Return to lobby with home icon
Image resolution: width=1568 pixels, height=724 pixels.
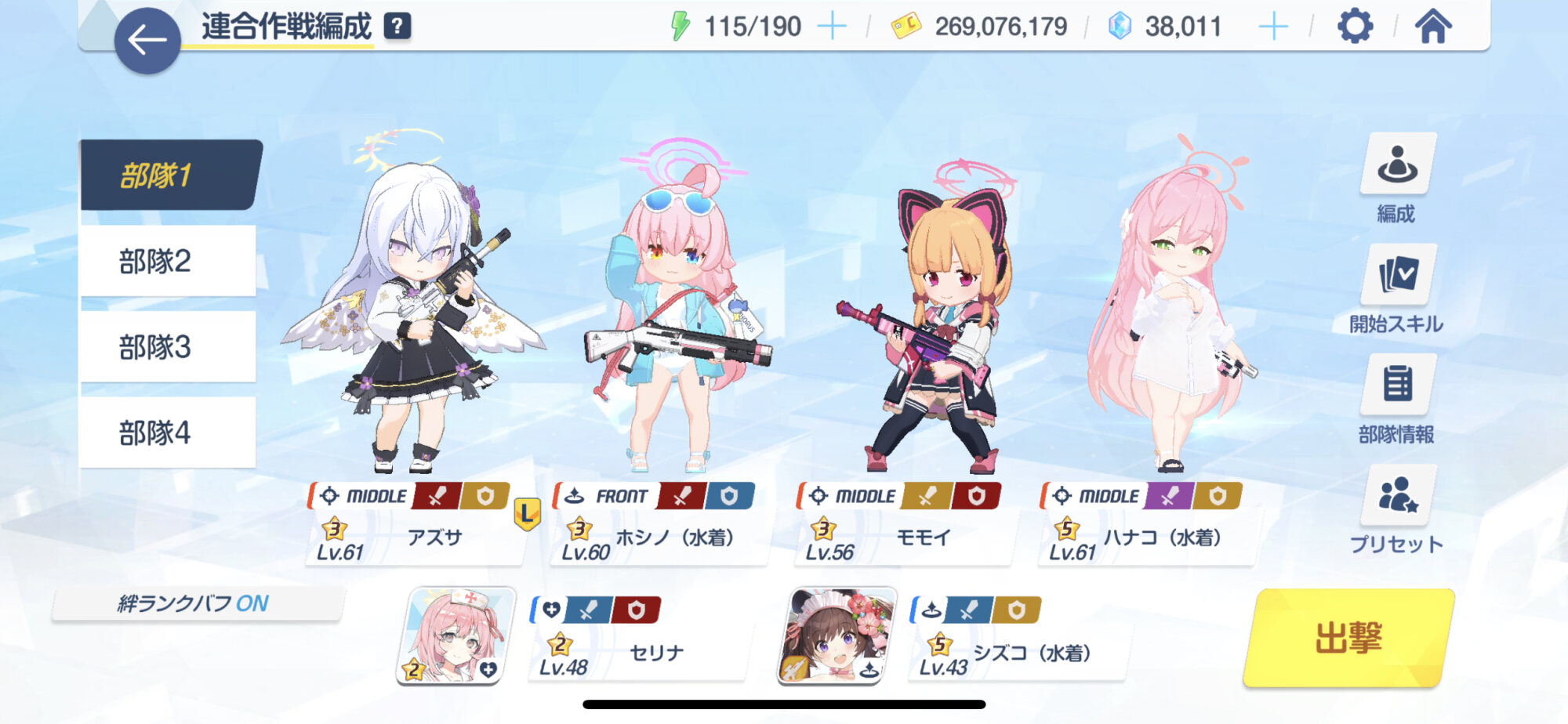click(x=1433, y=27)
